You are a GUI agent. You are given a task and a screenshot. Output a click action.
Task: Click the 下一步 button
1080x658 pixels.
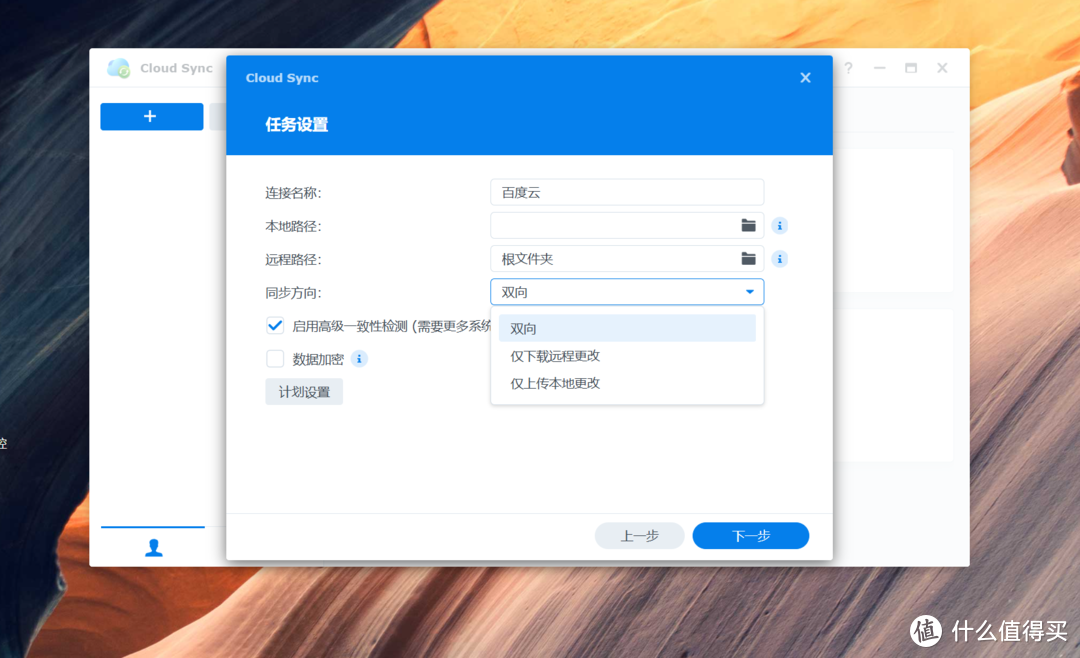(750, 535)
